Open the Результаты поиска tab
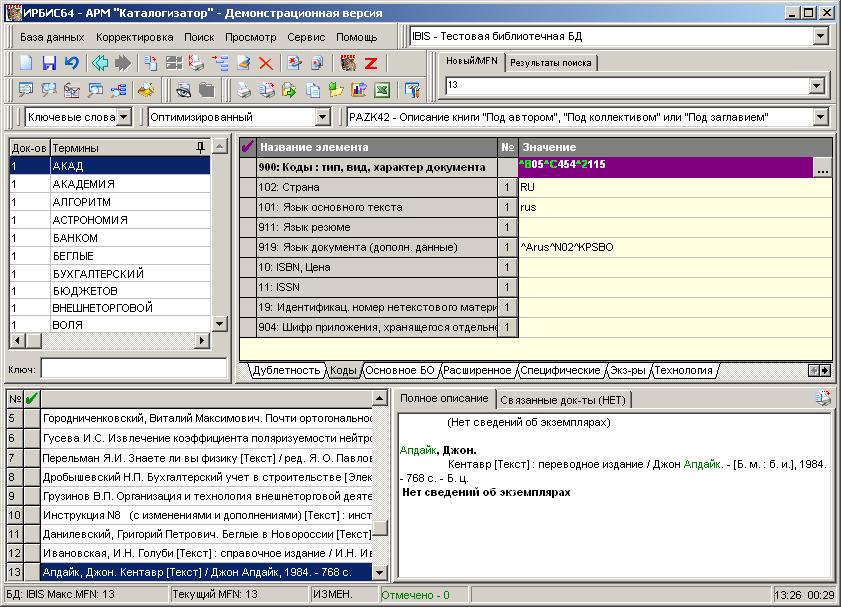841x607 pixels. pos(550,63)
